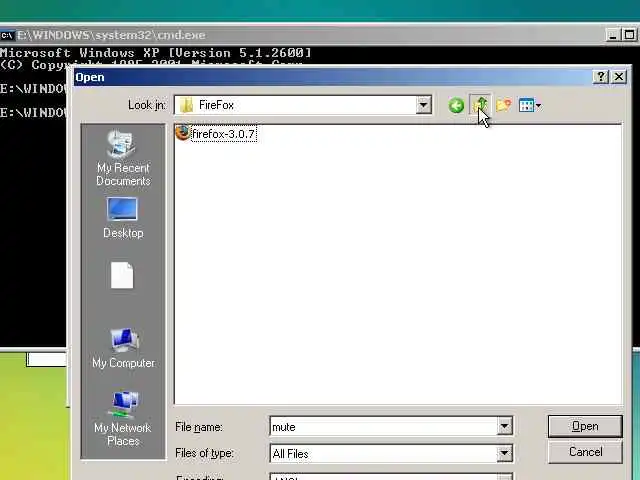Viewport: 640px width, 480px height.
Task: Browse My Network Places
Action: pos(123,418)
